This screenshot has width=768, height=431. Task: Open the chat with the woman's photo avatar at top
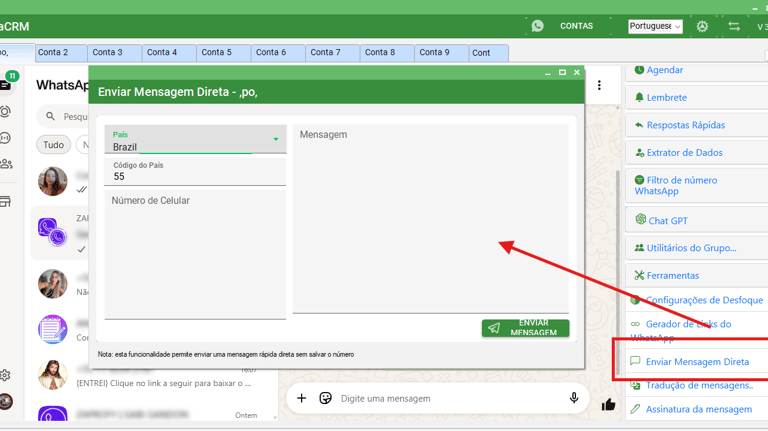point(53,181)
